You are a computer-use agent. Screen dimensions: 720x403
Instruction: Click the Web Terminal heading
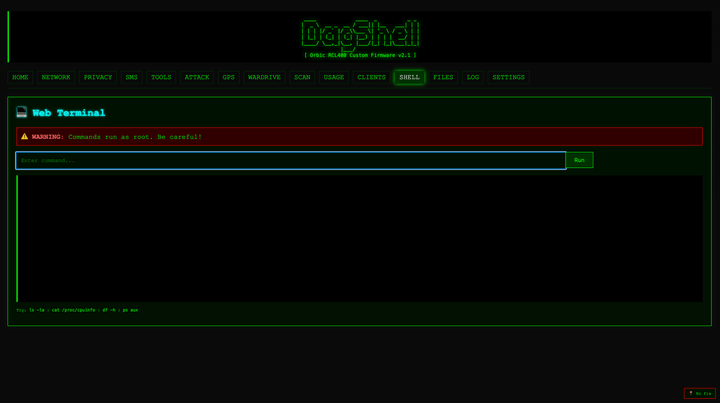pos(69,113)
